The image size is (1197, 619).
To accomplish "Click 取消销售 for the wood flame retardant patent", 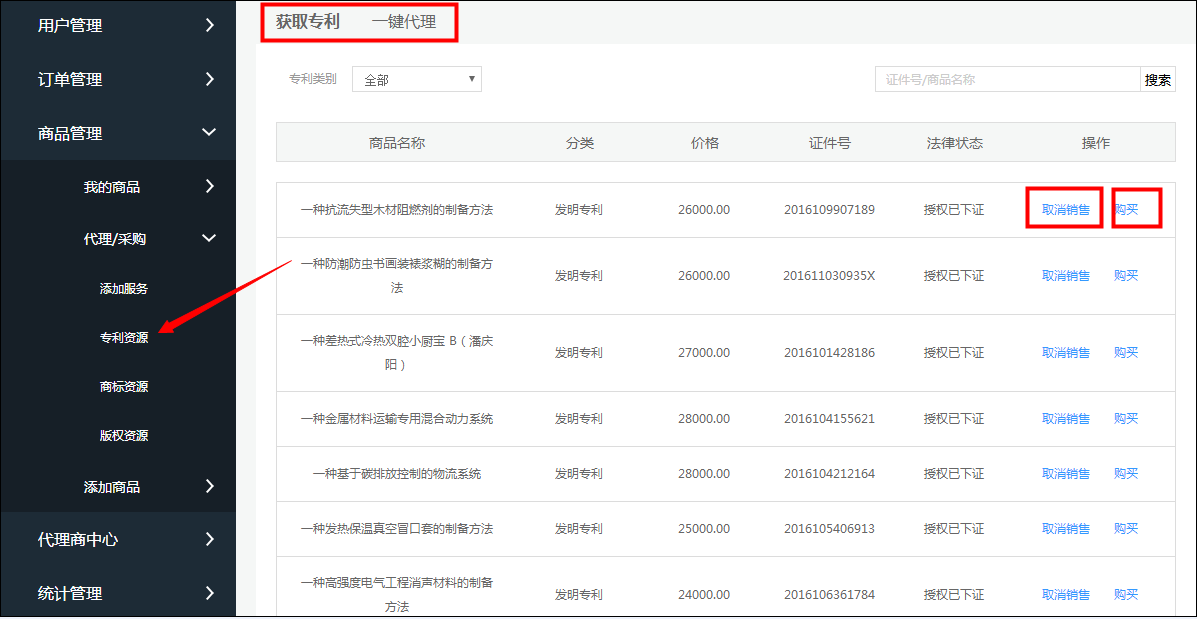I will 1064,209.
